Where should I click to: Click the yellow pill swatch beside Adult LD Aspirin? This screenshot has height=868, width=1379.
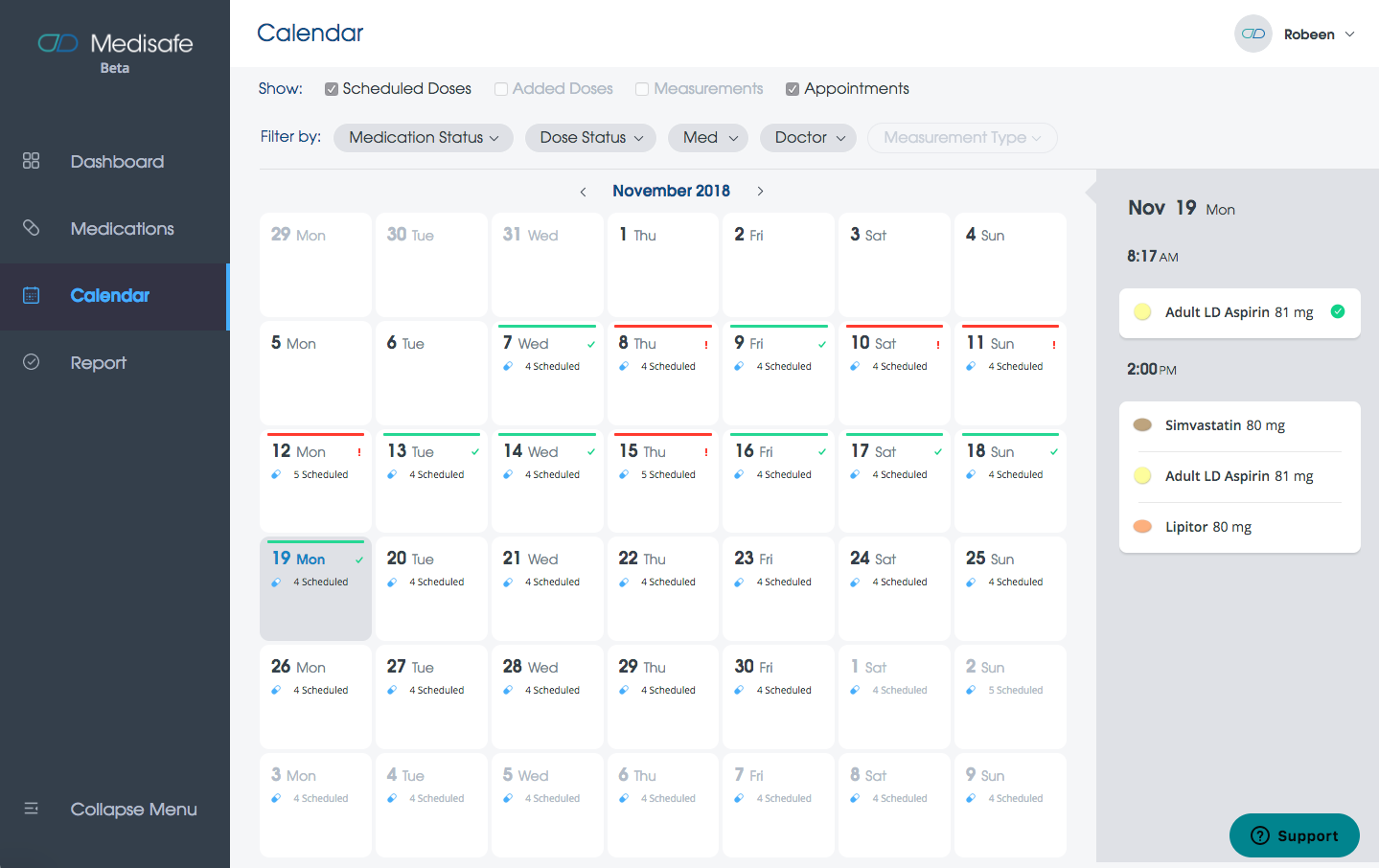[1141, 311]
